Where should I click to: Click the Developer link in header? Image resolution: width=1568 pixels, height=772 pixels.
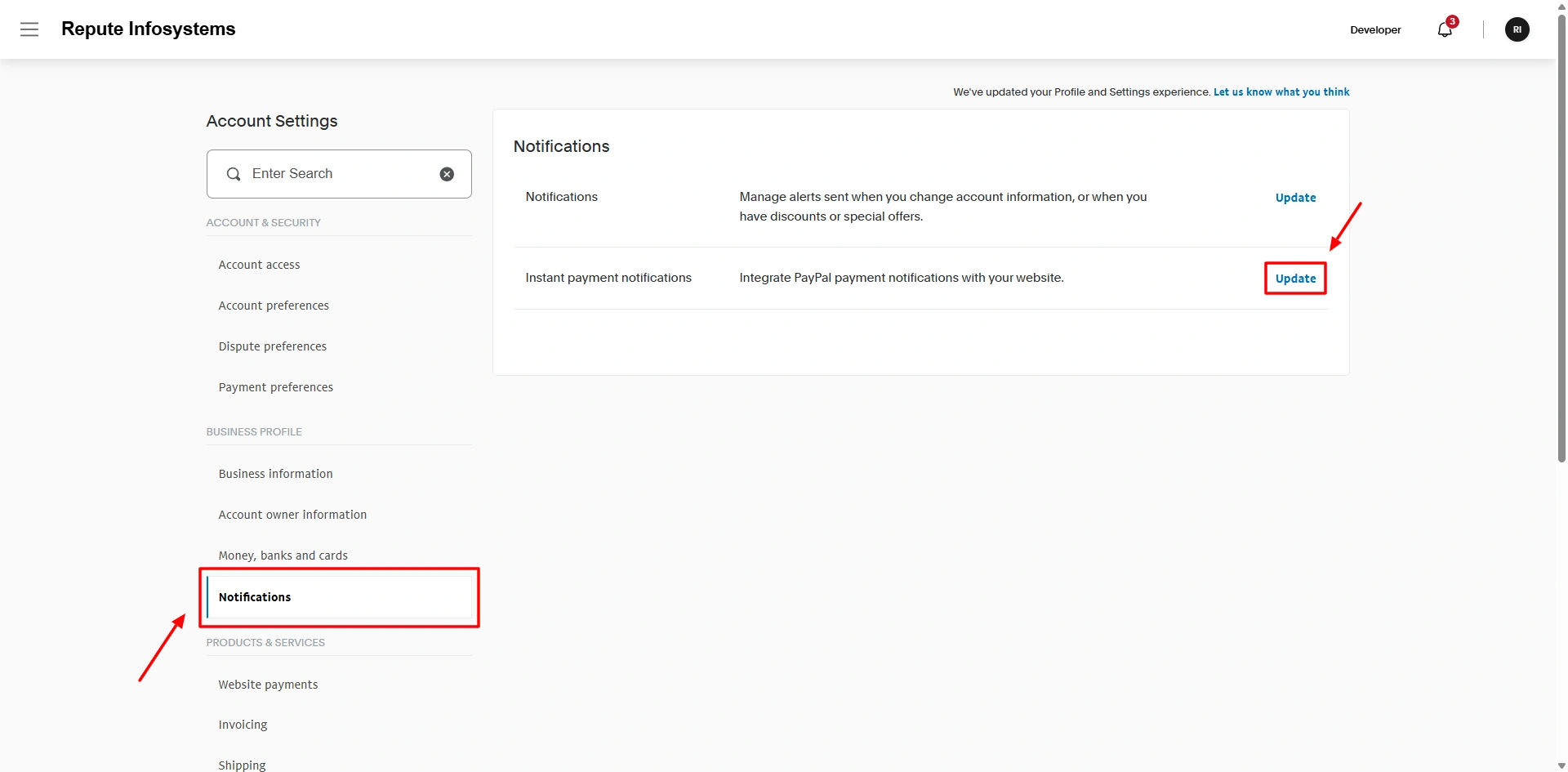point(1375,29)
